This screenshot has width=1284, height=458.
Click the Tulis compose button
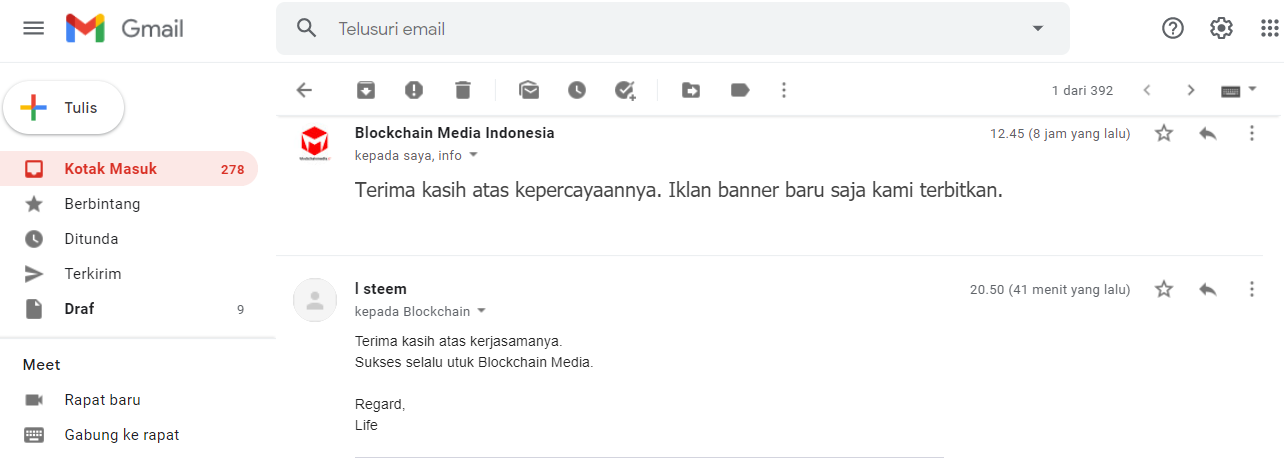[x=64, y=107]
